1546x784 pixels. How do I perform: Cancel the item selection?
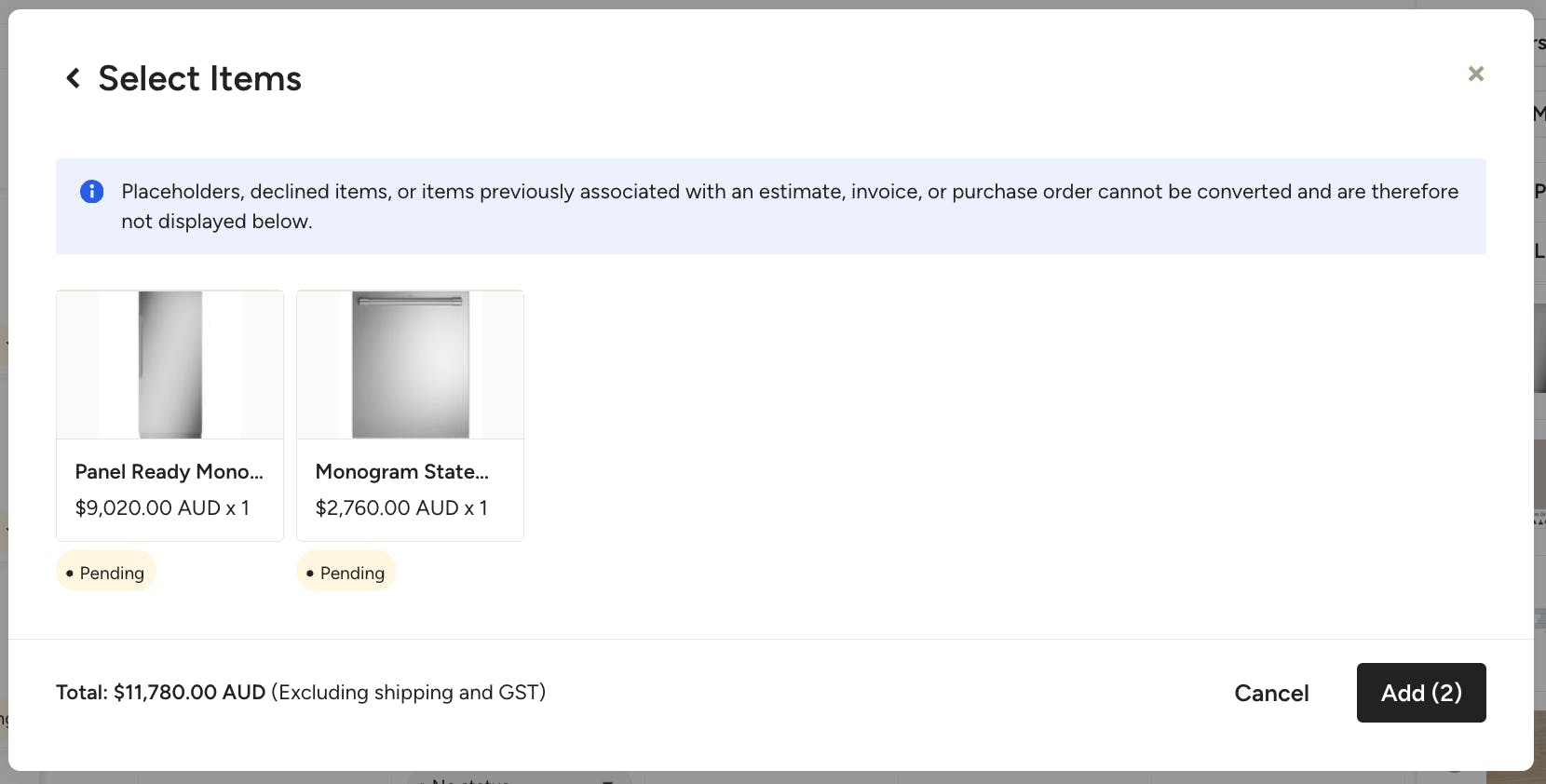(x=1271, y=693)
